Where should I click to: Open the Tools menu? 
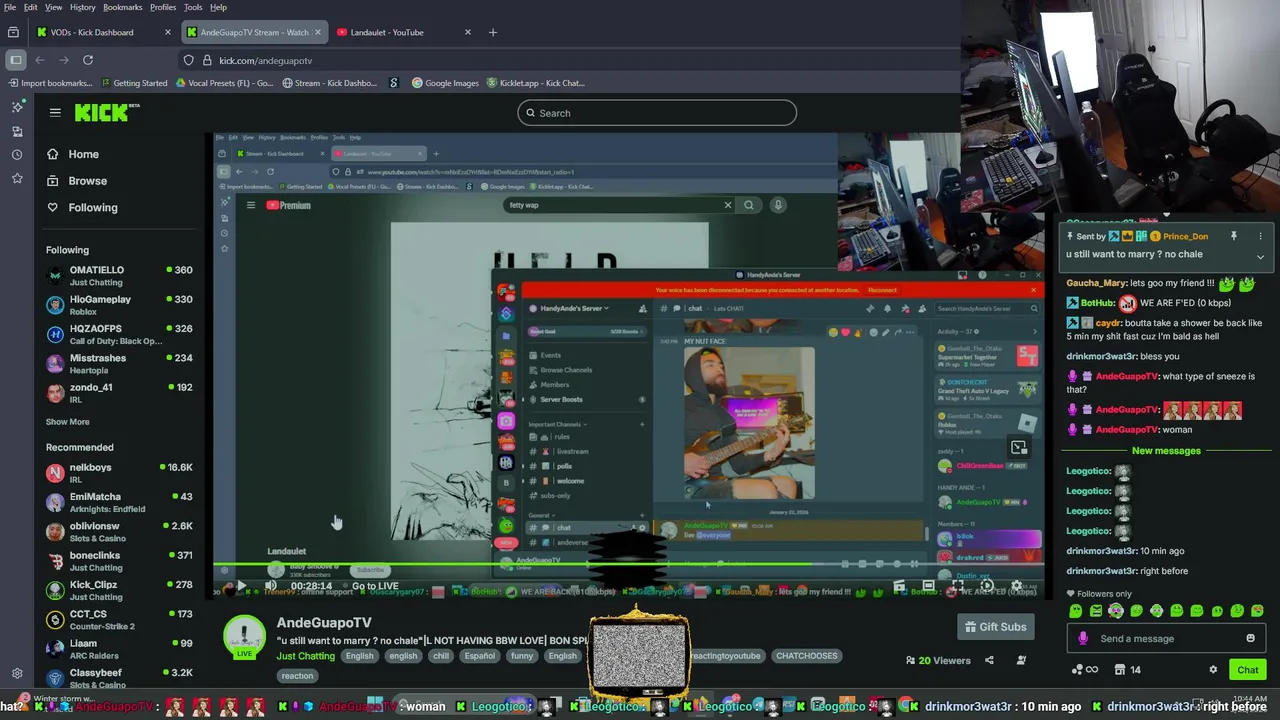coord(193,7)
